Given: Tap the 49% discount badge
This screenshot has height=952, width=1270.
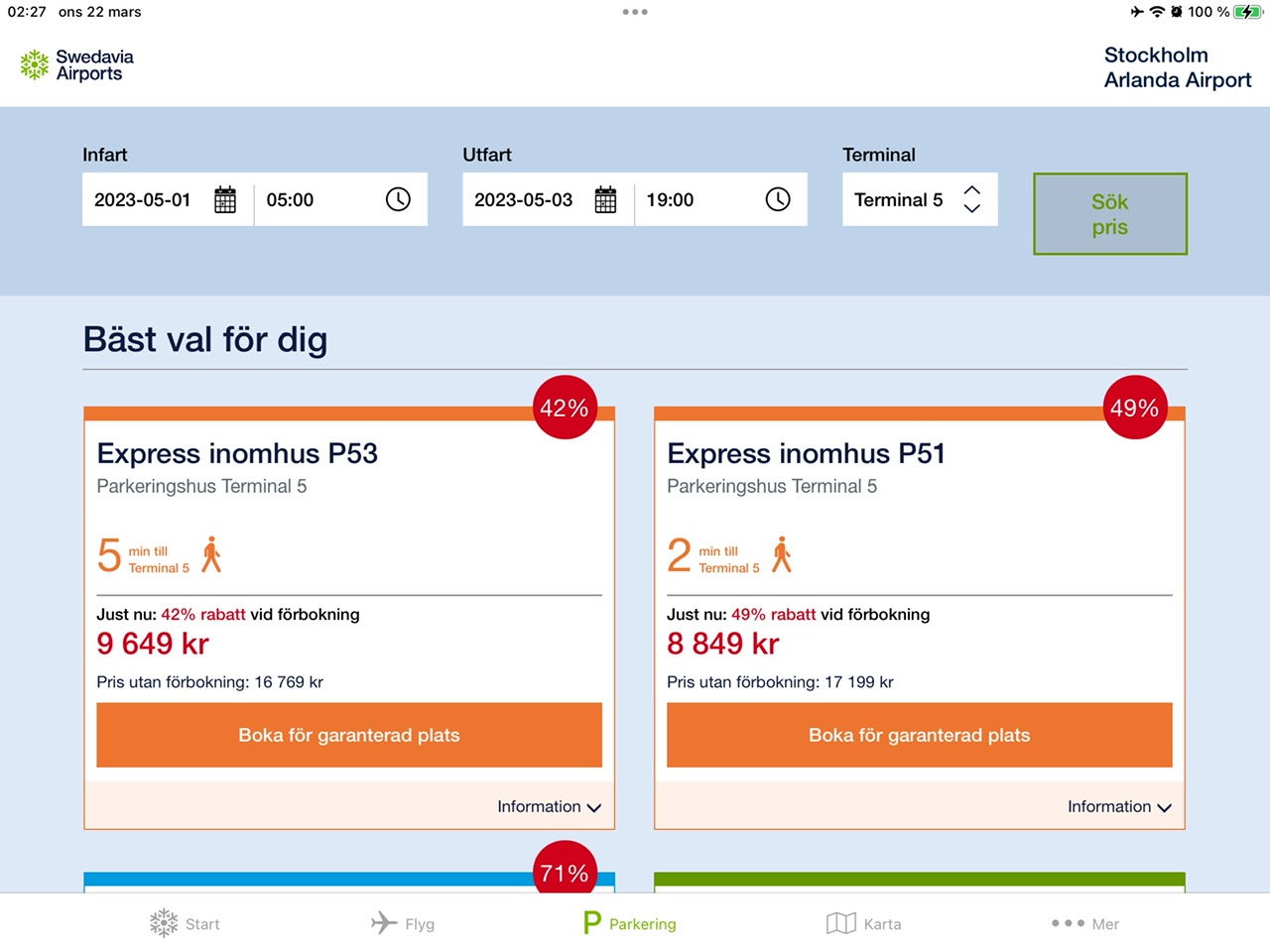Looking at the screenshot, I should (x=1134, y=408).
